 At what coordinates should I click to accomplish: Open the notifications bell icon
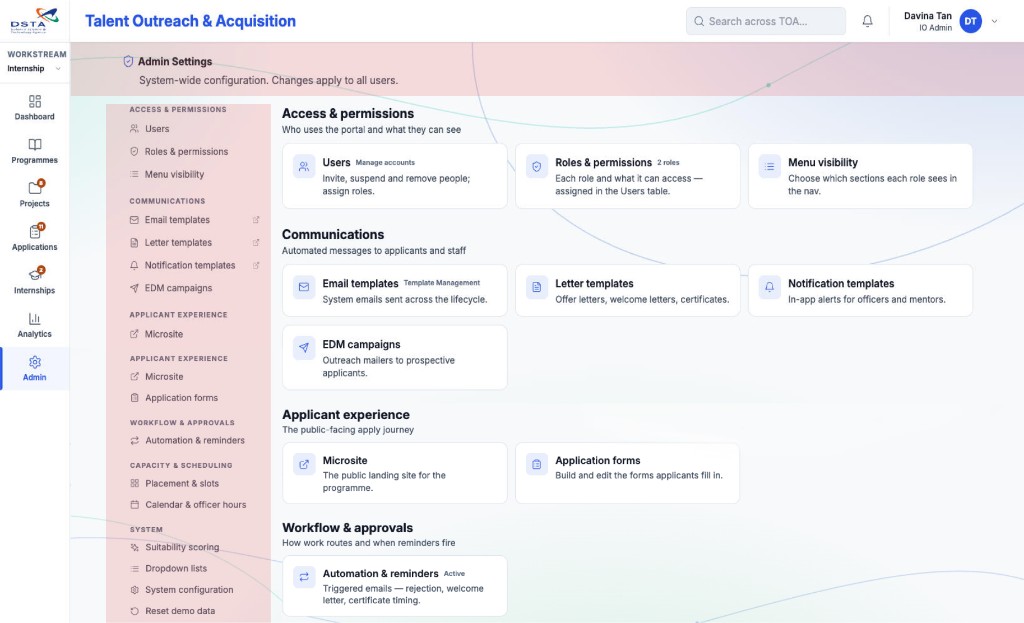[867, 21]
